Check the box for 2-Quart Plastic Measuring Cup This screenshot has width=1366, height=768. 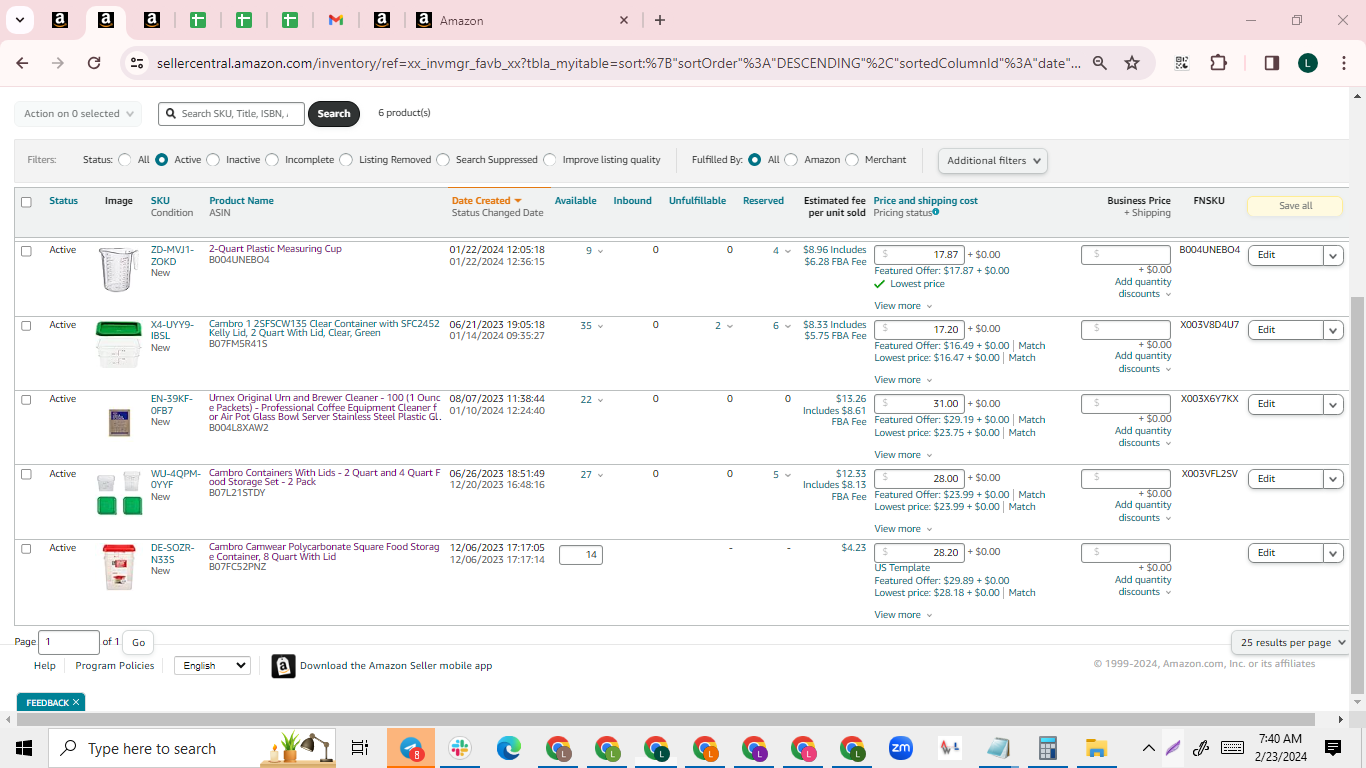point(26,251)
